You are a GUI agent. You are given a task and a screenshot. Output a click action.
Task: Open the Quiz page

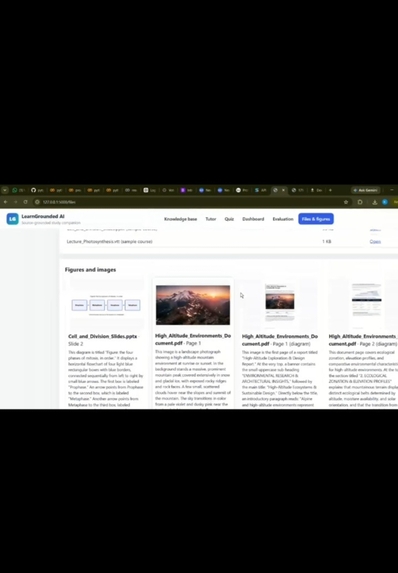[x=229, y=219]
